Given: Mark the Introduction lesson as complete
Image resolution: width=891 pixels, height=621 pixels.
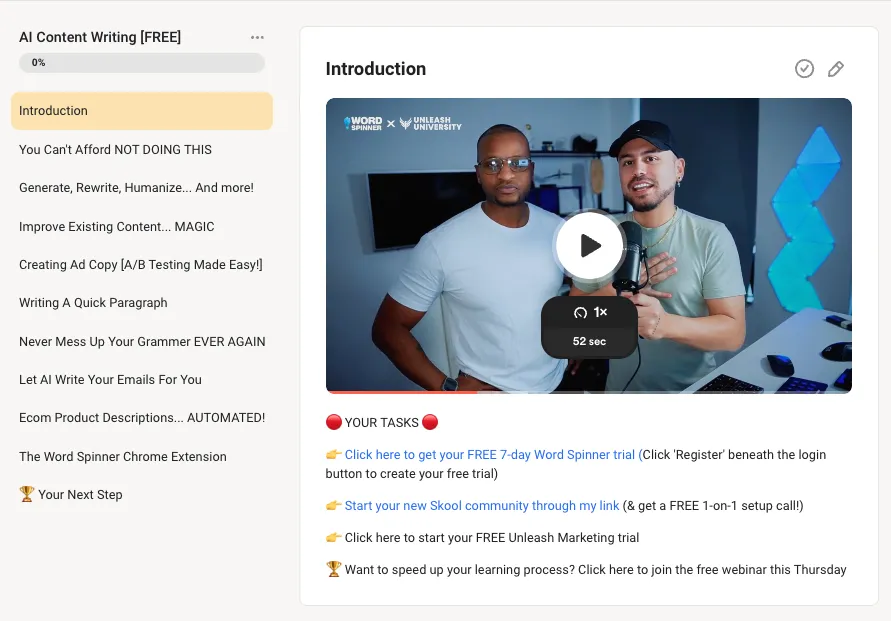Looking at the screenshot, I should [x=804, y=69].
